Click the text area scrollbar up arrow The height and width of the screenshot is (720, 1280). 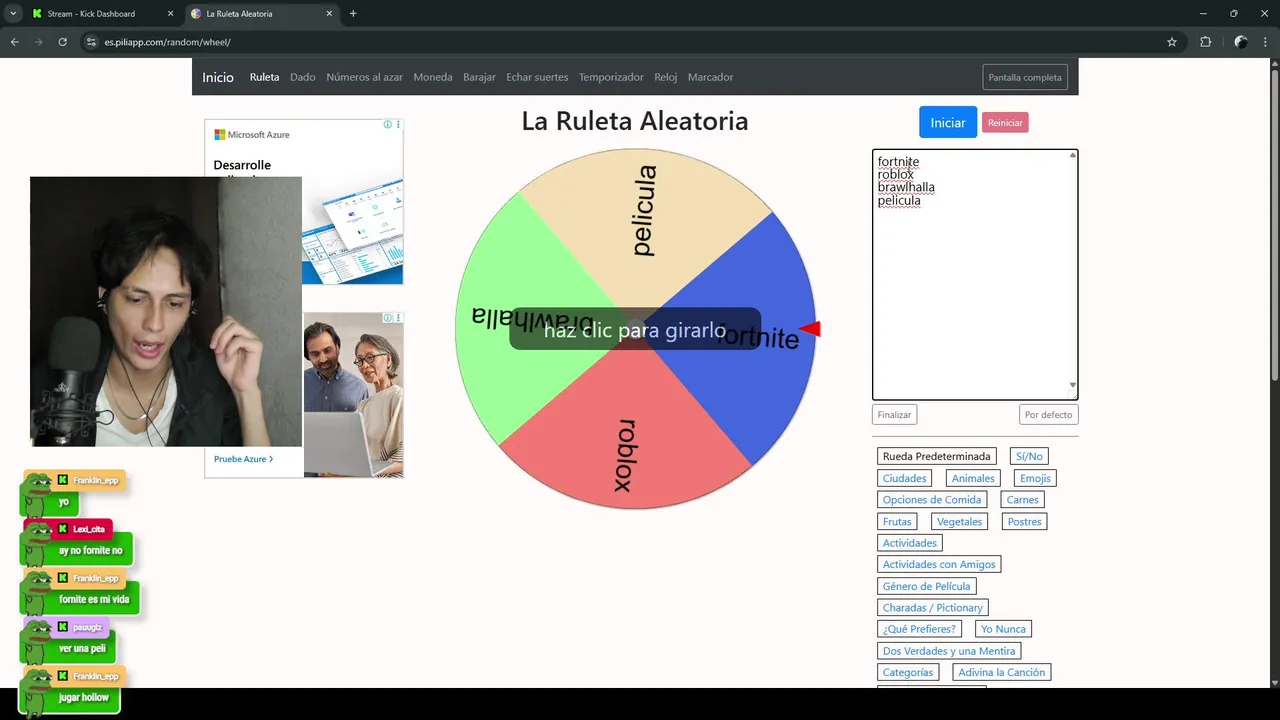1073,155
